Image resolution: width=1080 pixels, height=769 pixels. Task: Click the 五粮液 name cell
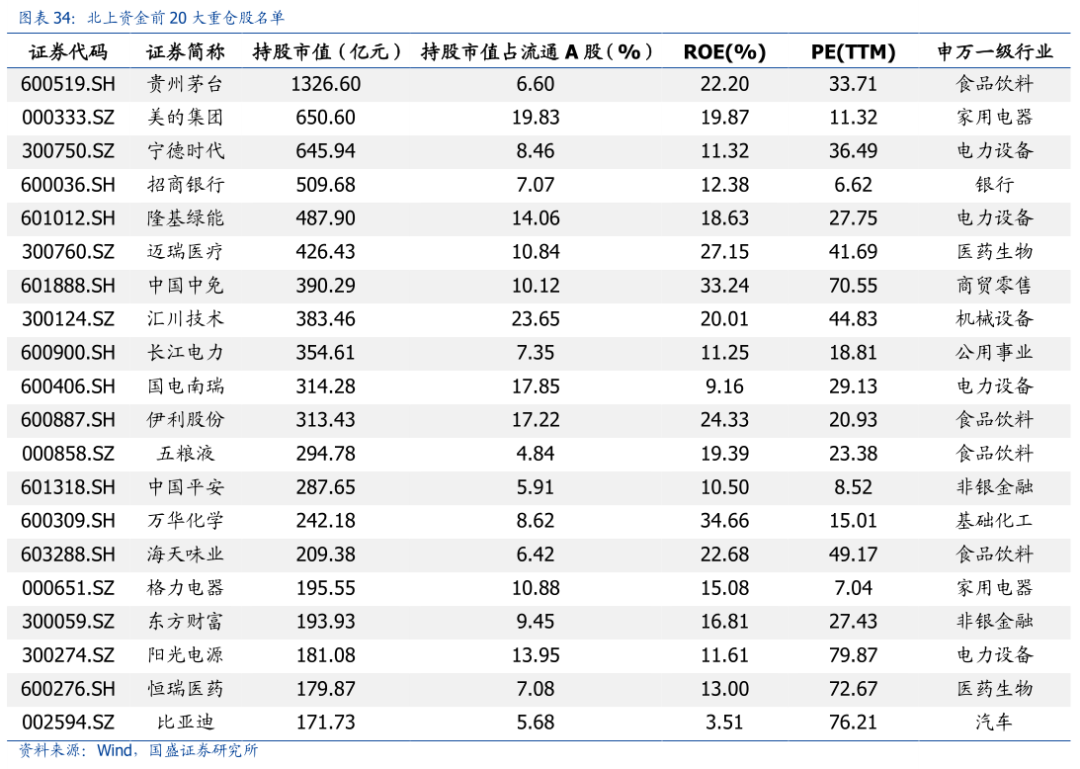(x=185, y=453)
